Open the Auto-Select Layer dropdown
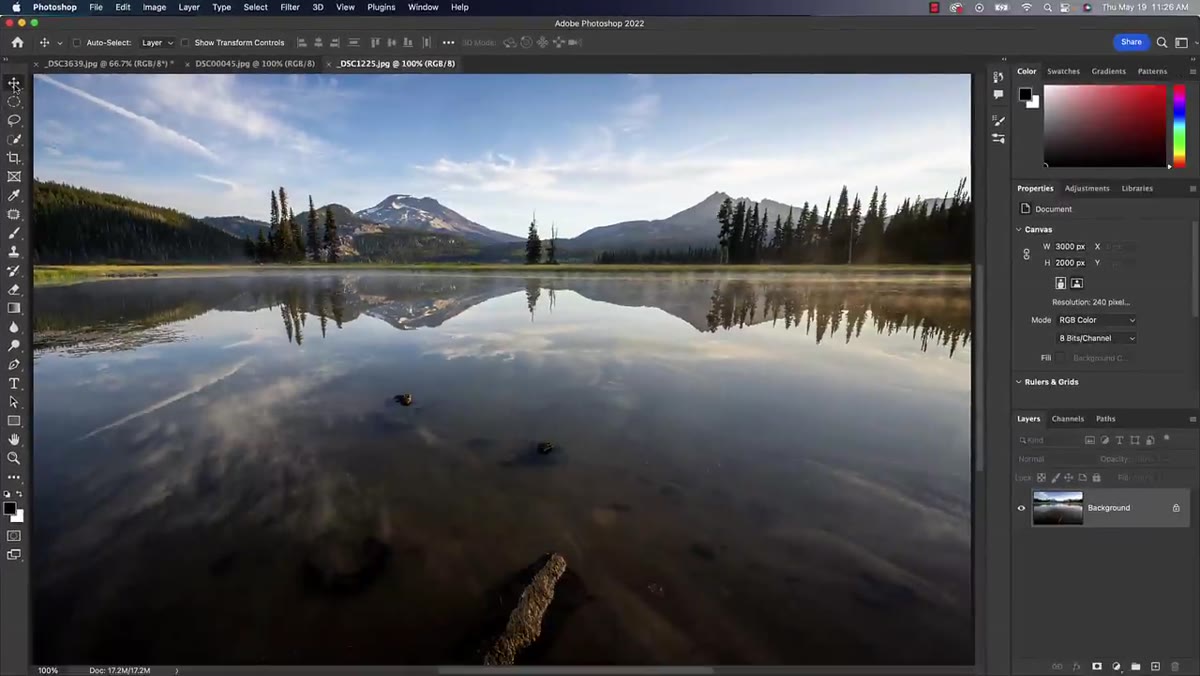1200x676 pixels. [x=157, y=43]
